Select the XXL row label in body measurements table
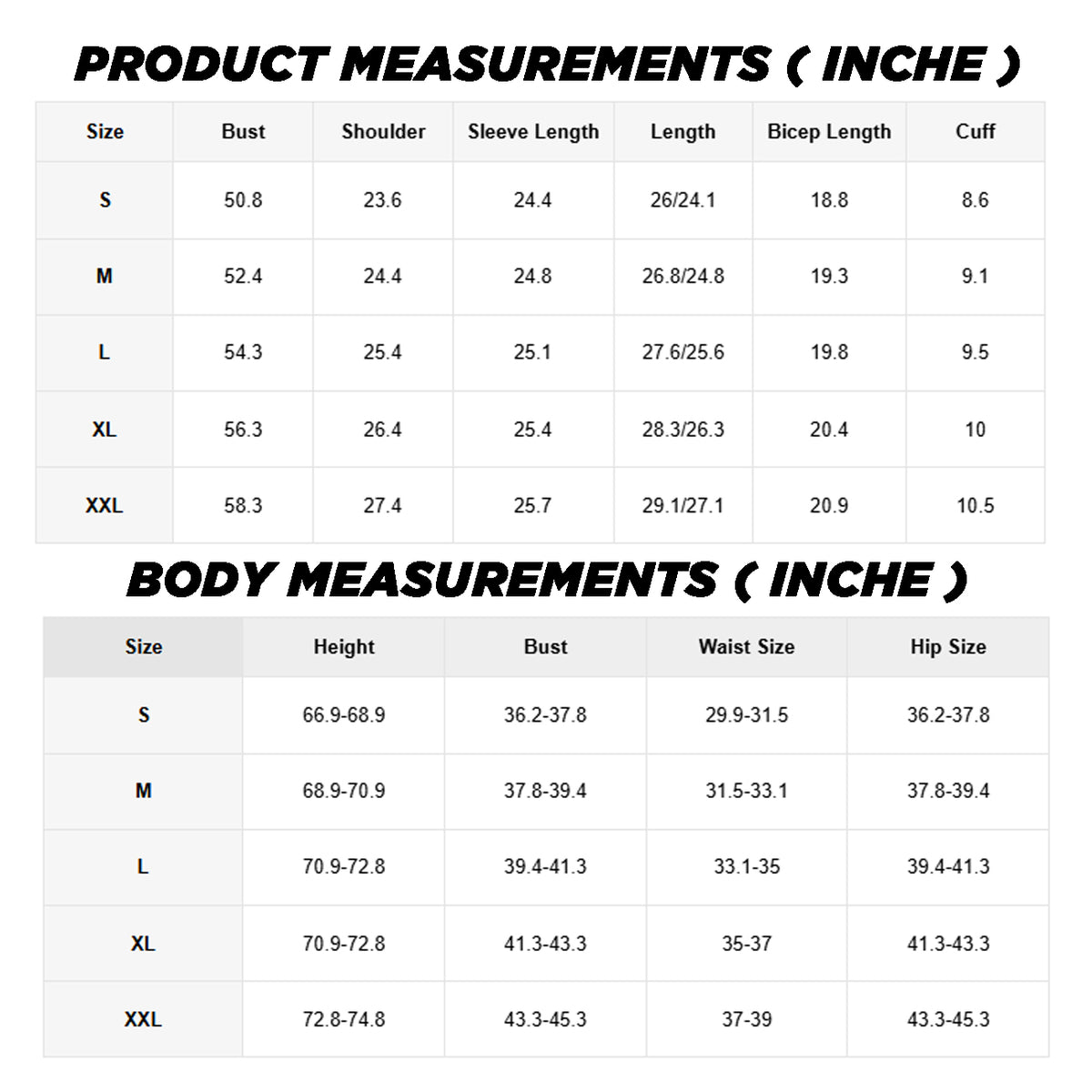 pos(143,1019)
